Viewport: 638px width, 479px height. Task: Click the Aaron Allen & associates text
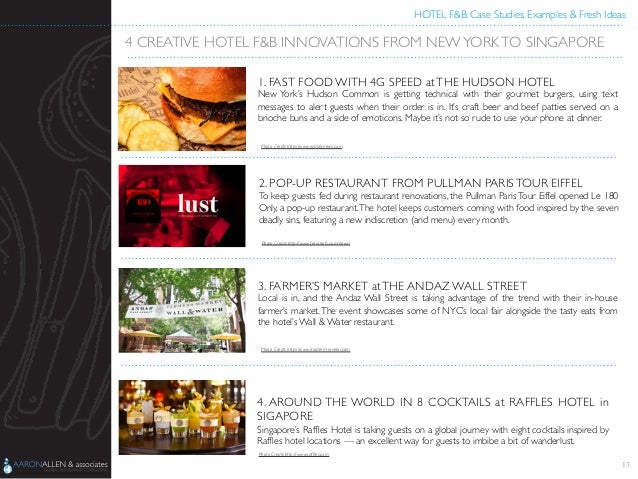61,464
